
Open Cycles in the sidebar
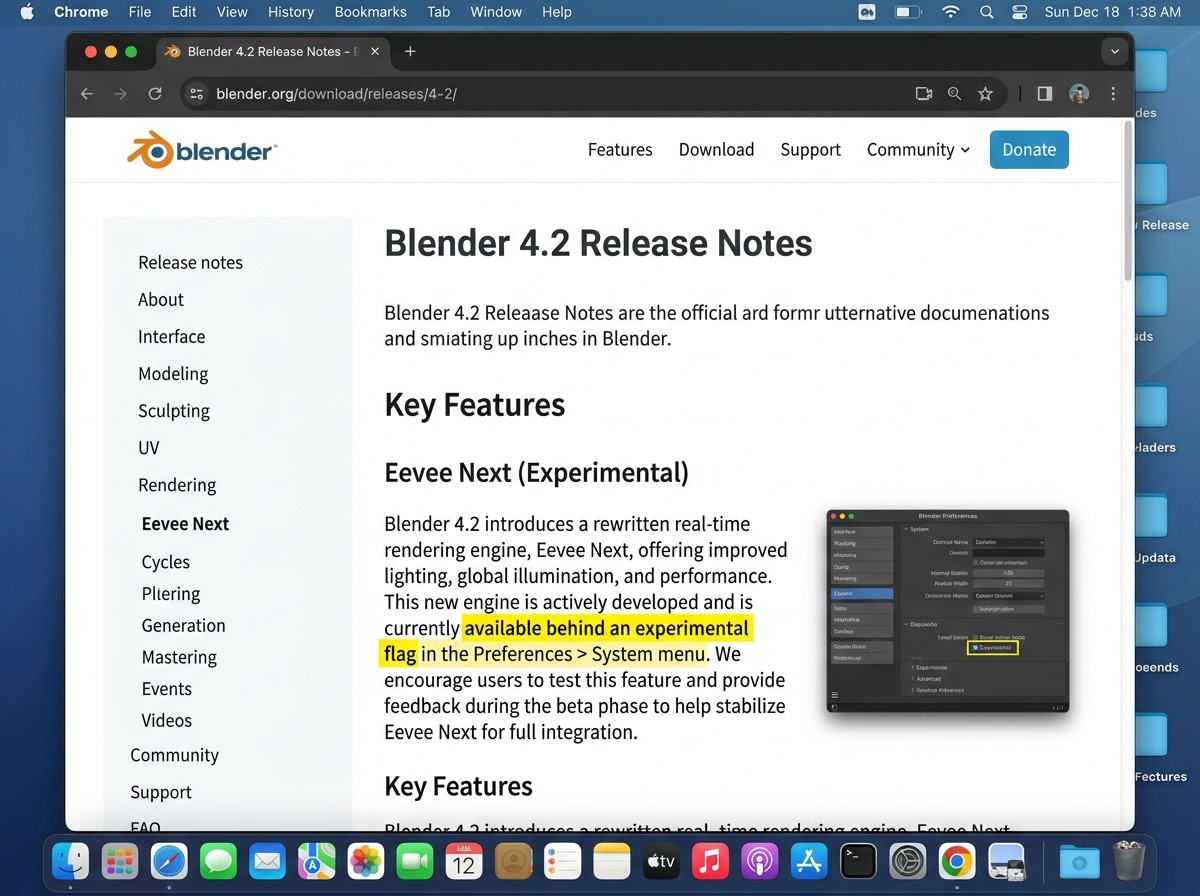tap(166, 562)
